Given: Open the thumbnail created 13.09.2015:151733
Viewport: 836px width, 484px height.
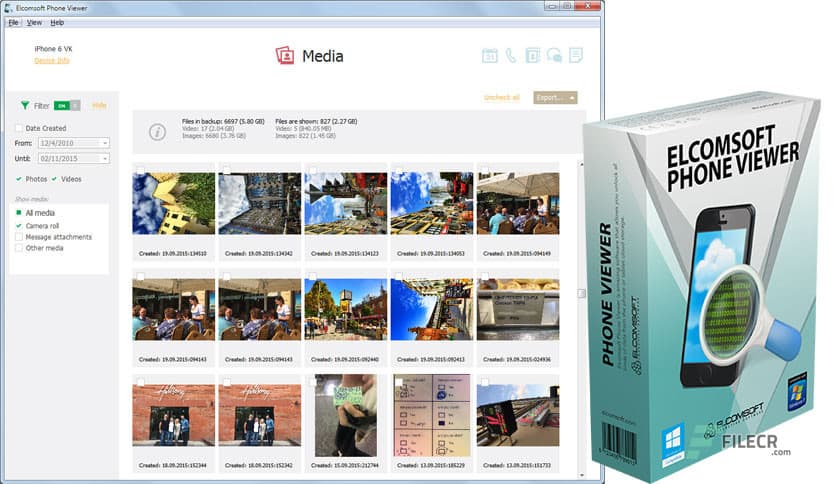Looking at the screenshot, I should coord(518,415).
